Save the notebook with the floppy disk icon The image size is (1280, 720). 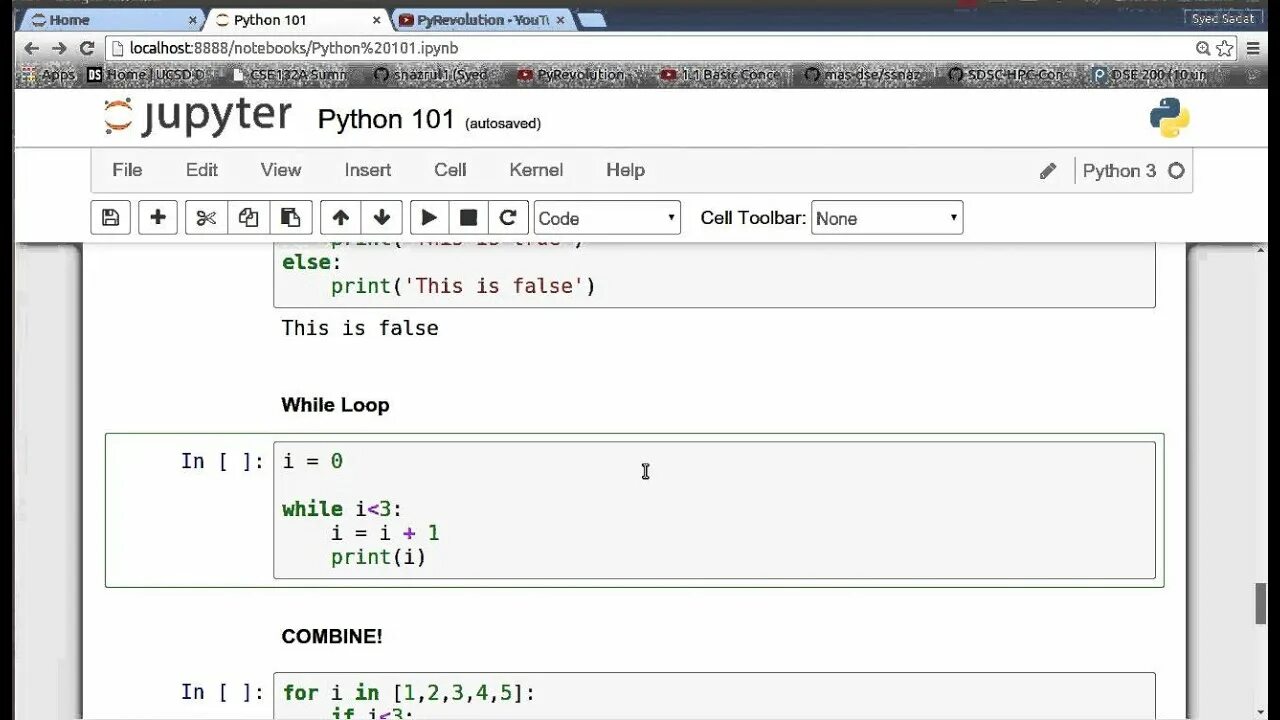111,218
